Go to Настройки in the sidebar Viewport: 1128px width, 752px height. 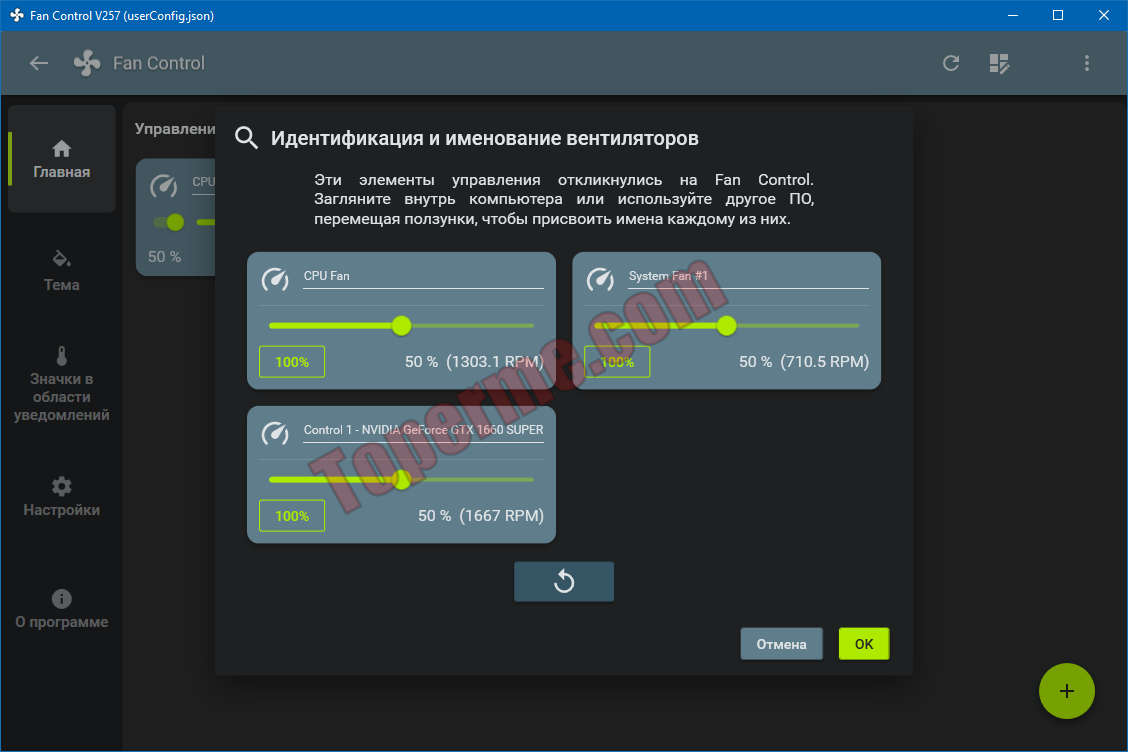point(62,497)
